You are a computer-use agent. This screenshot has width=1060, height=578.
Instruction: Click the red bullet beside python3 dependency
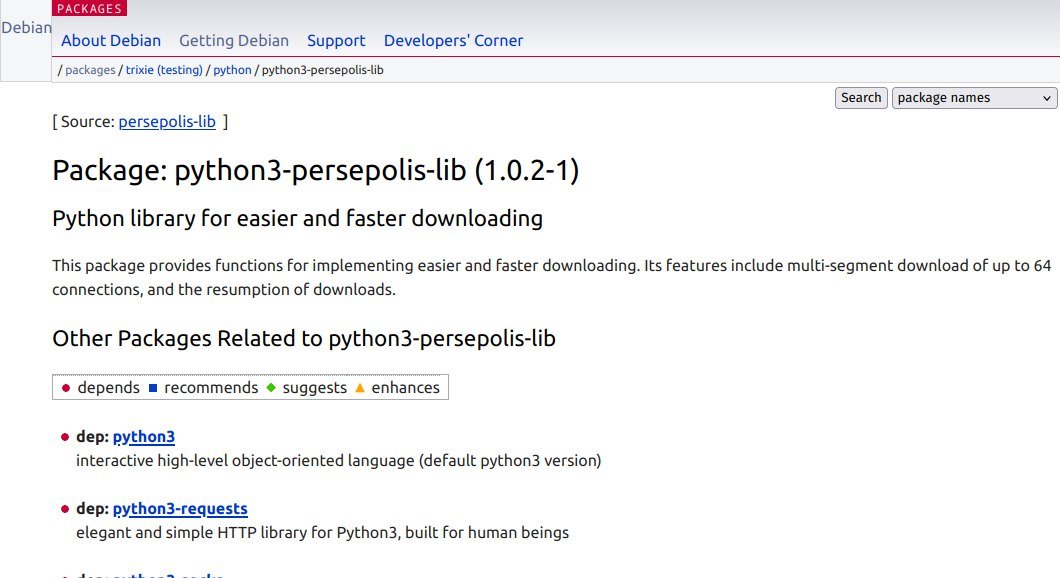(65, 437)
